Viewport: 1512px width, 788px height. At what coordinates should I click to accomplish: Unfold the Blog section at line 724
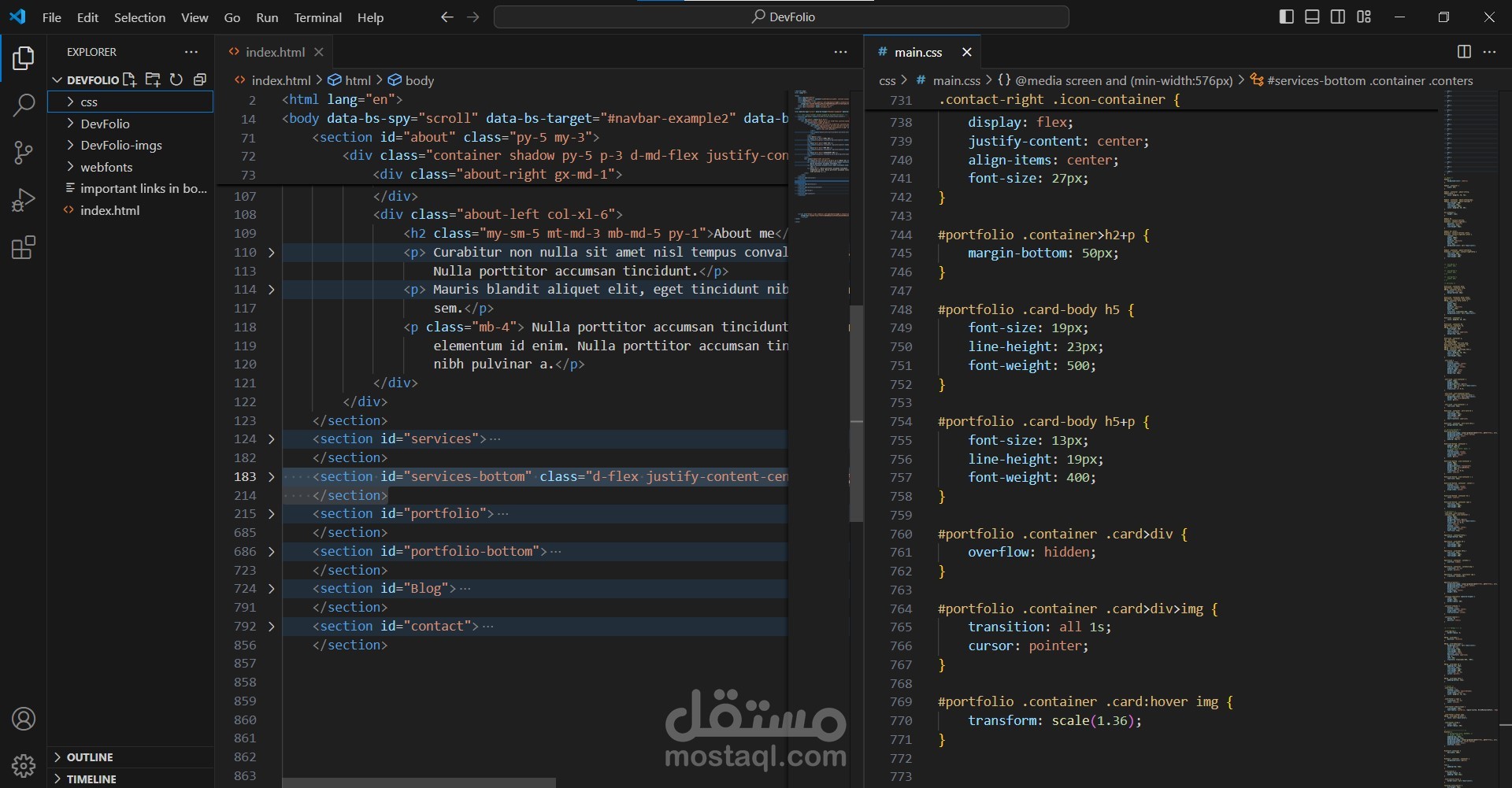coord(272,589)
